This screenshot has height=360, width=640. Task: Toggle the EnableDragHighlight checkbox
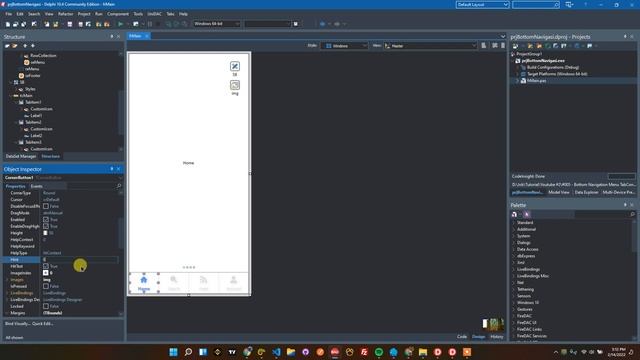pos(46,226)
